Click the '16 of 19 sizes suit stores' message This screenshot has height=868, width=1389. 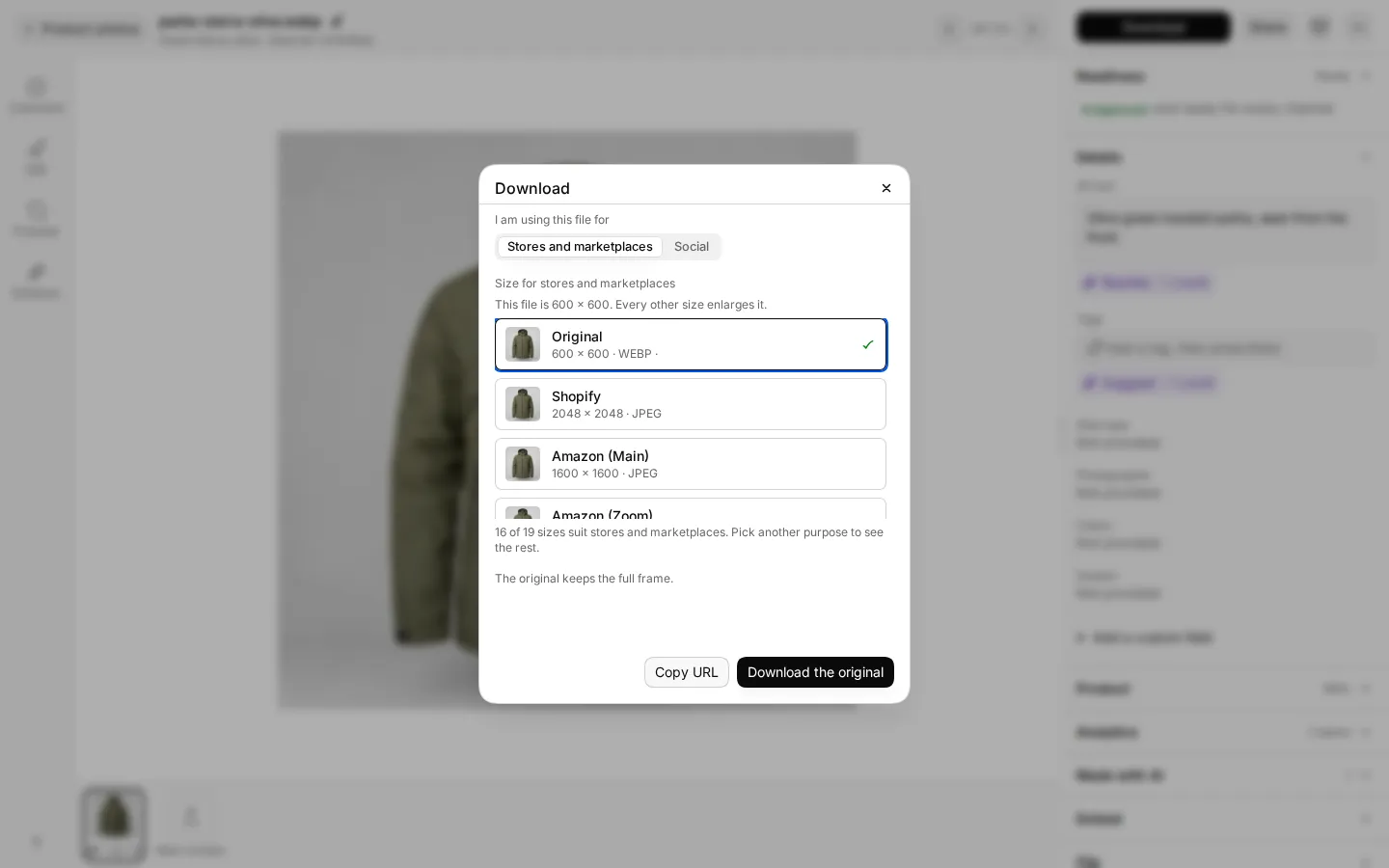690,540
